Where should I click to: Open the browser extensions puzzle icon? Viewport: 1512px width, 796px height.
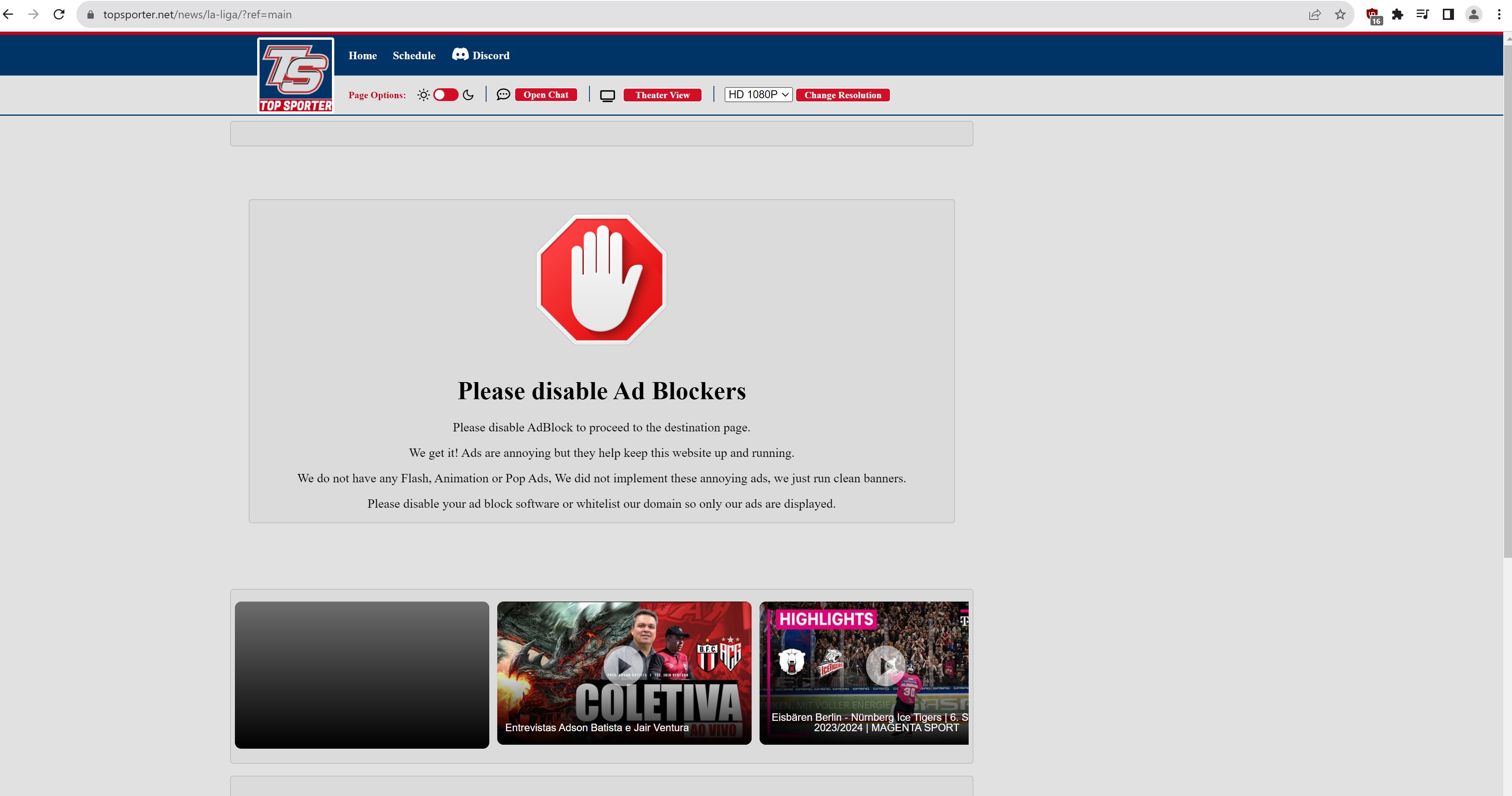tap(1398, 15)
